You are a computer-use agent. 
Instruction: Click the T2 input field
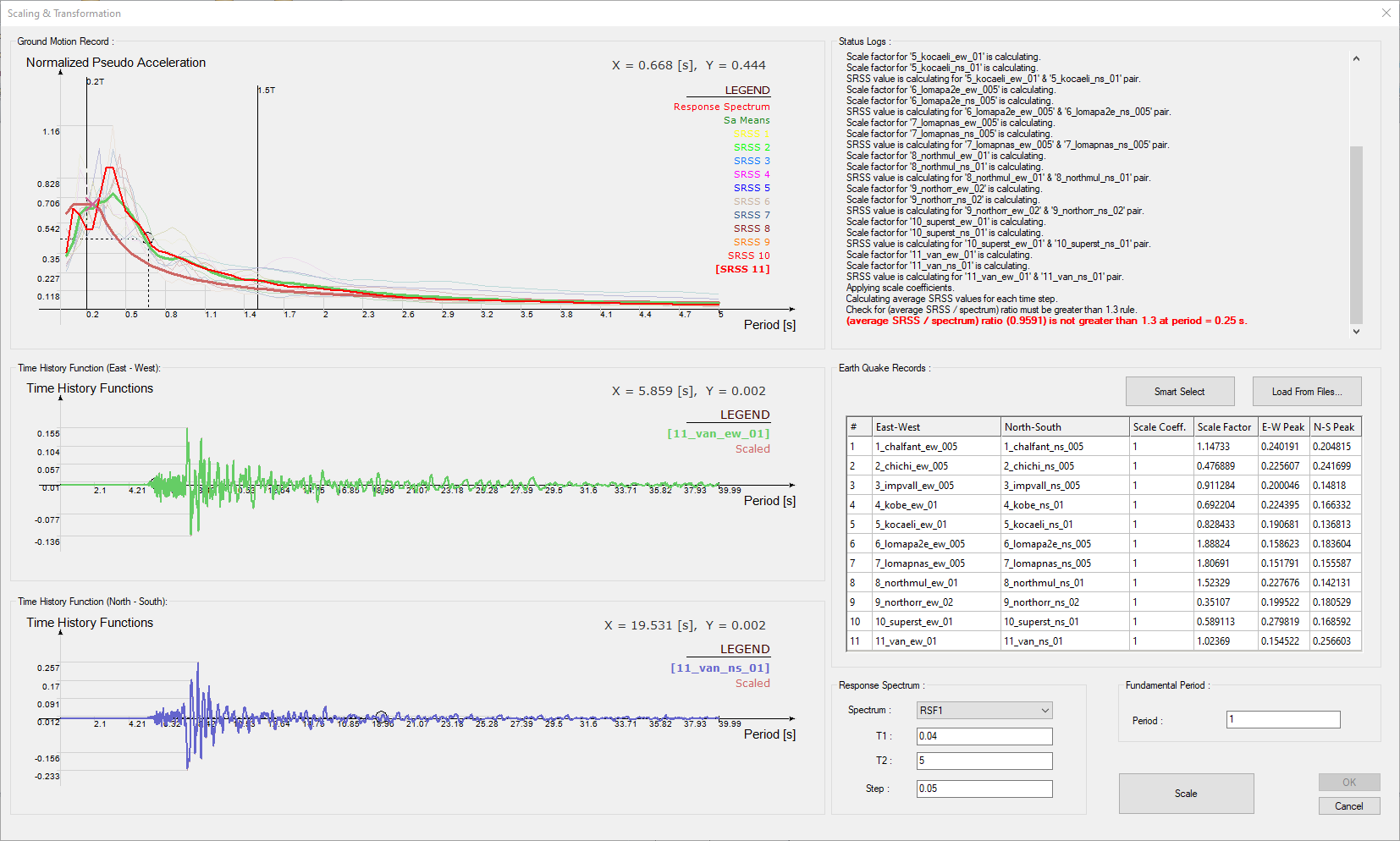(984, 761)
